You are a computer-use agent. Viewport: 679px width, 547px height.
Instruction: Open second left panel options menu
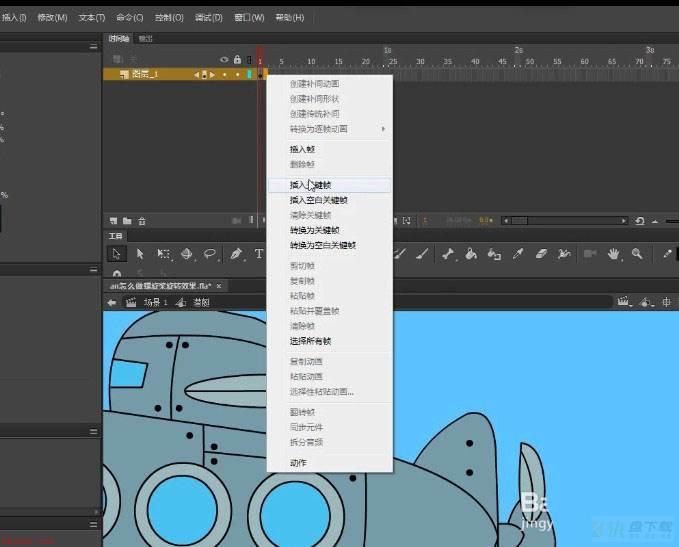(x=93, y=269)
